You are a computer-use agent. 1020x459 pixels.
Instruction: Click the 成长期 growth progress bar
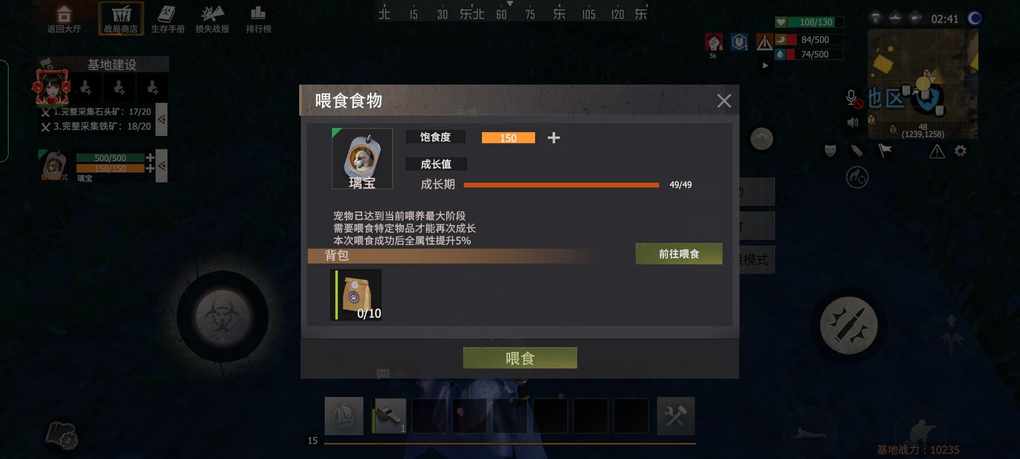[x=561, y=185]
